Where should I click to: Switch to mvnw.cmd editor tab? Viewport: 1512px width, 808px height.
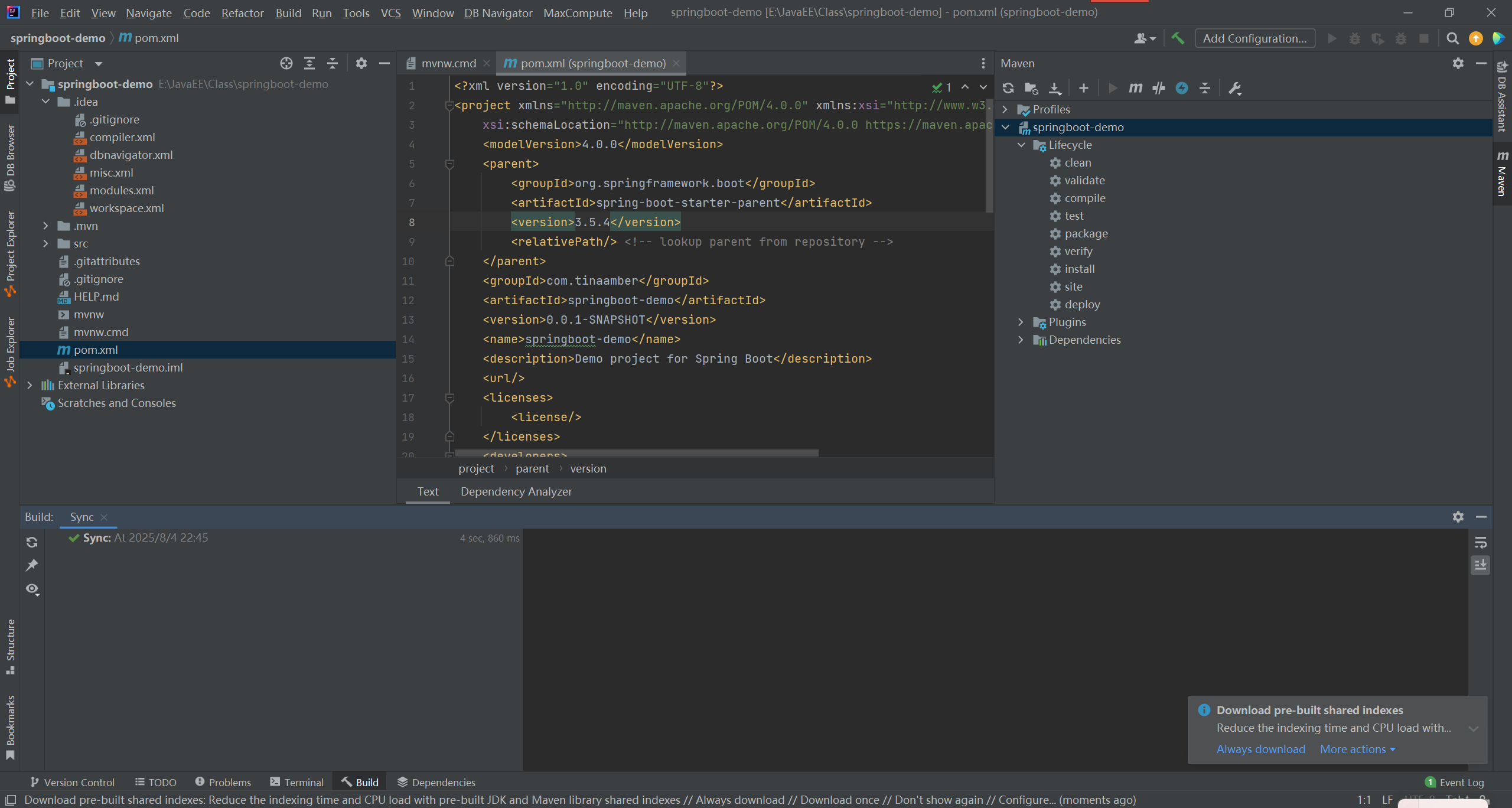pyautogui.click(x=448, y=63)
